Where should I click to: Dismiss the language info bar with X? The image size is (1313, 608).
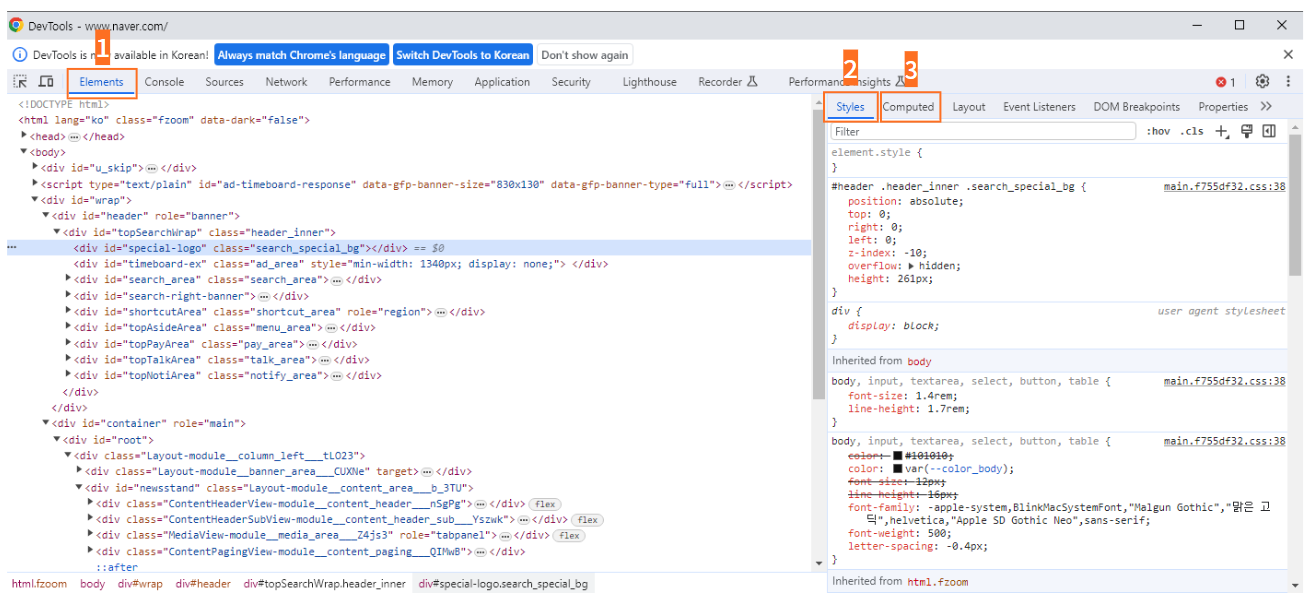(x=1288, y=55)
